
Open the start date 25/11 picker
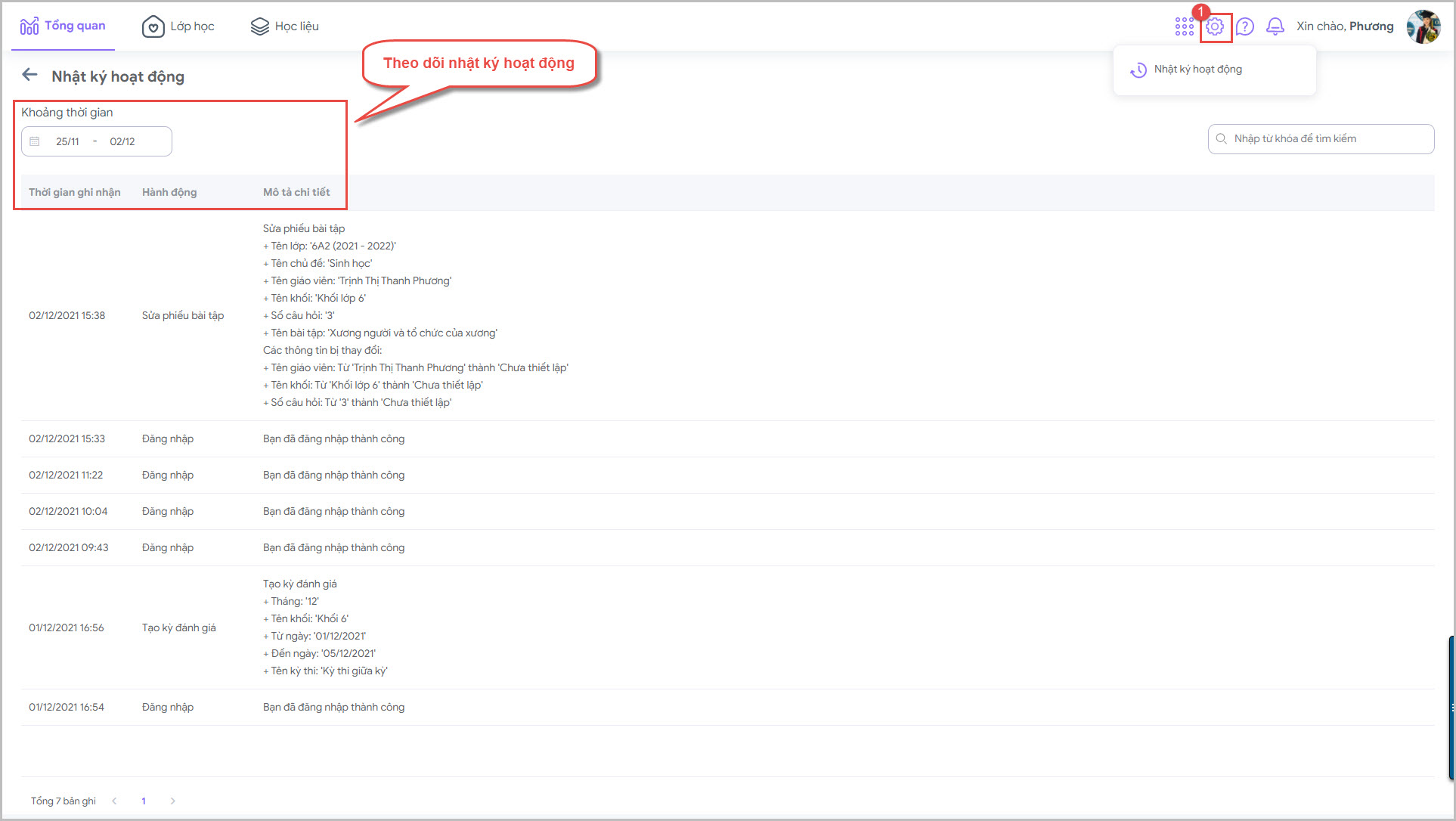pos(67,141)
